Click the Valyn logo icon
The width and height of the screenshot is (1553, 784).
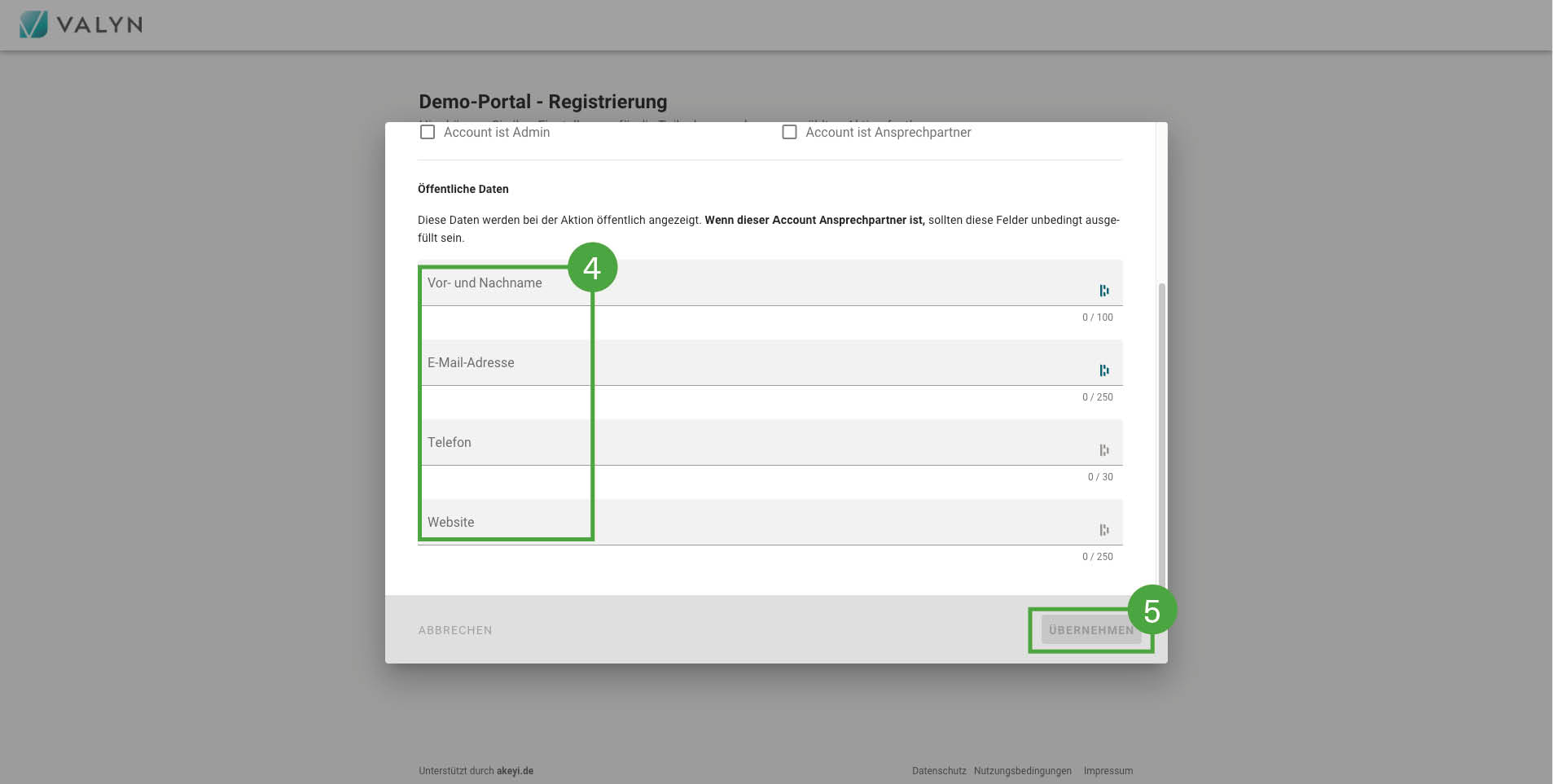(x=33, y=24)
